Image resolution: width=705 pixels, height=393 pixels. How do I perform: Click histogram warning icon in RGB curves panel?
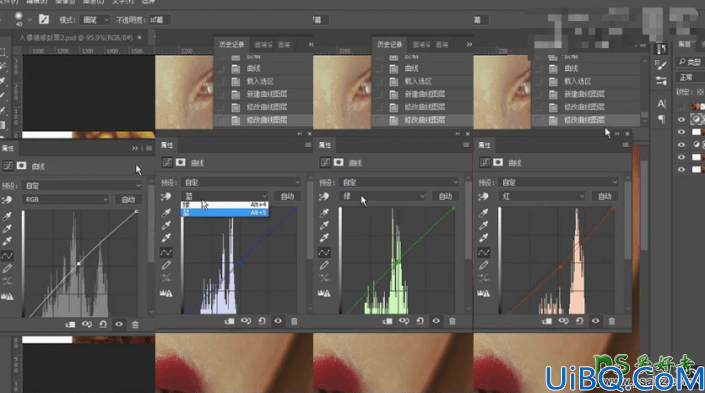pyautogui.click(x=7, y=296)
